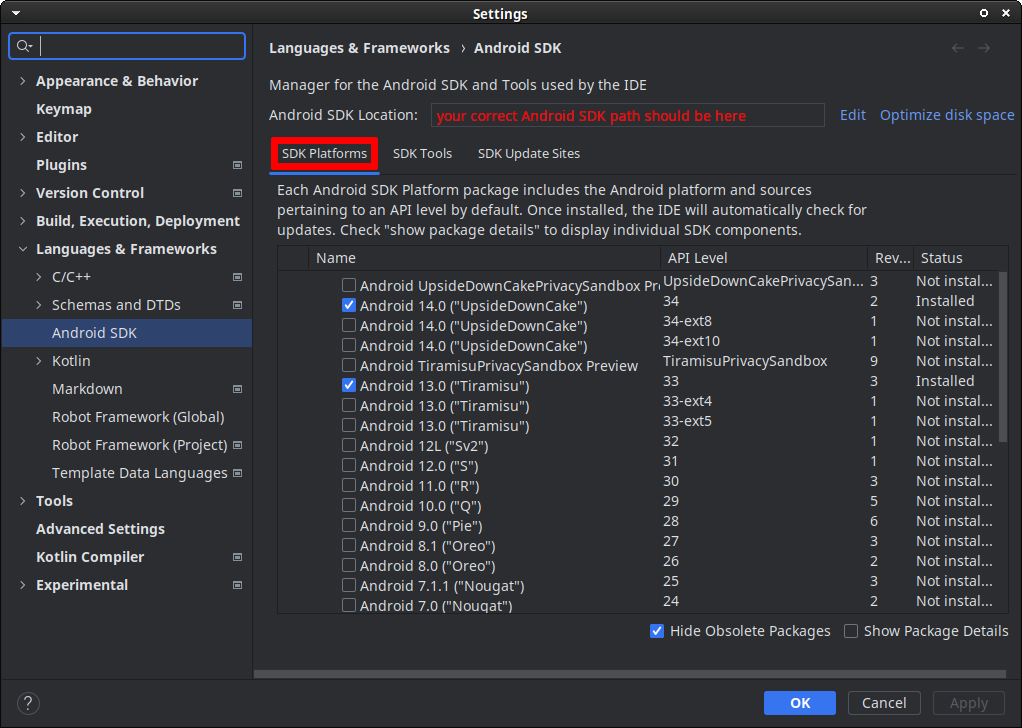Enable Show Package Details checkbox
This screenshot has height=728, width=1022.
[x=851, y=631]
